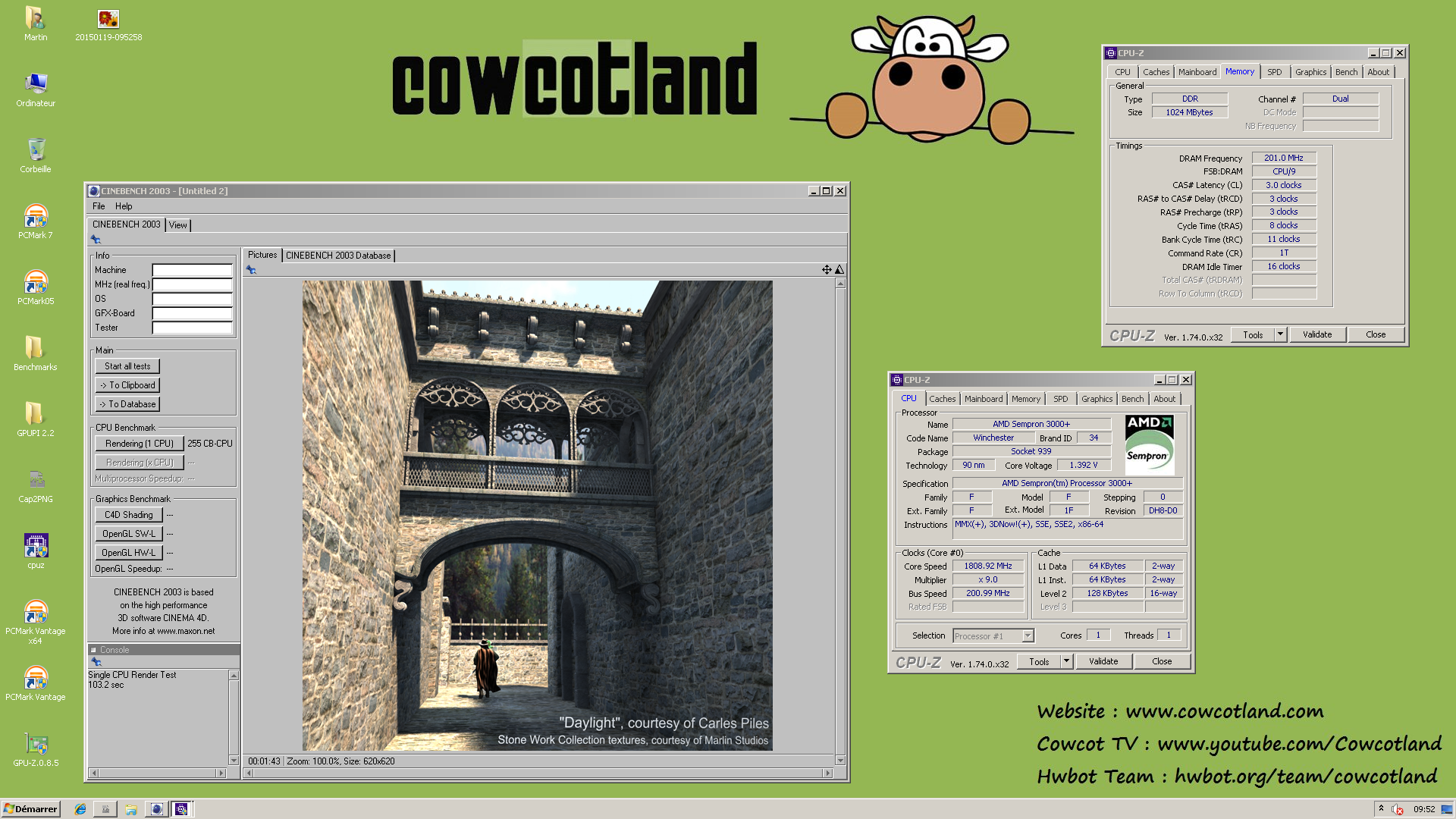Click the rendered Daylight picture
Screen dimensions: 1456x819
pyautogui.click(x=538, y=516)
